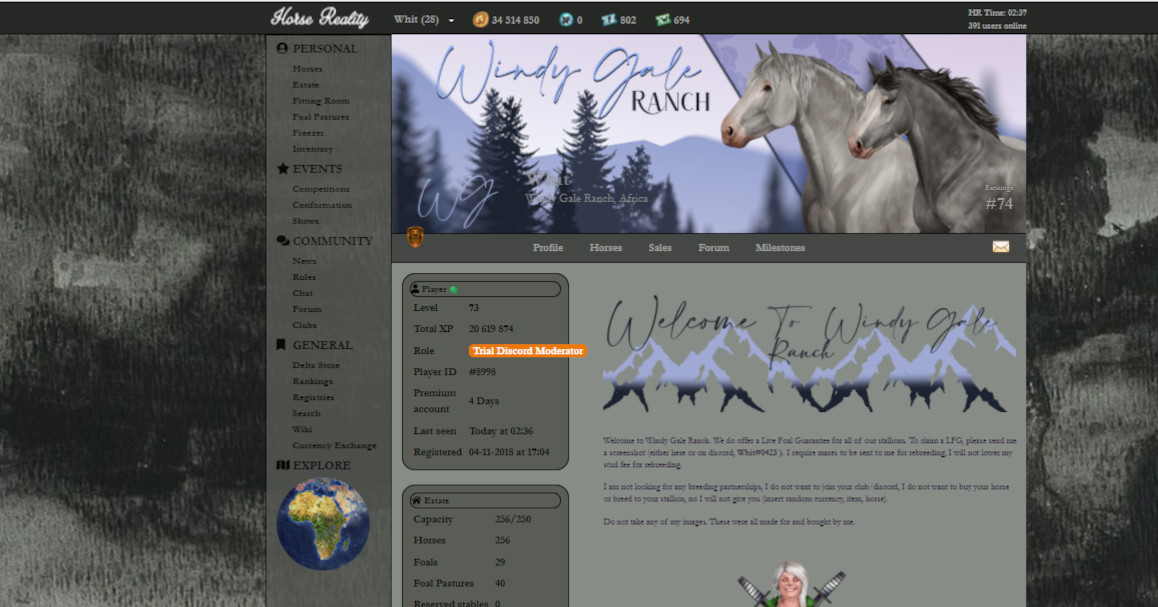Click Player ID #8998
This screenshot has height=607, width=1158.
click(x=482, y=372)
